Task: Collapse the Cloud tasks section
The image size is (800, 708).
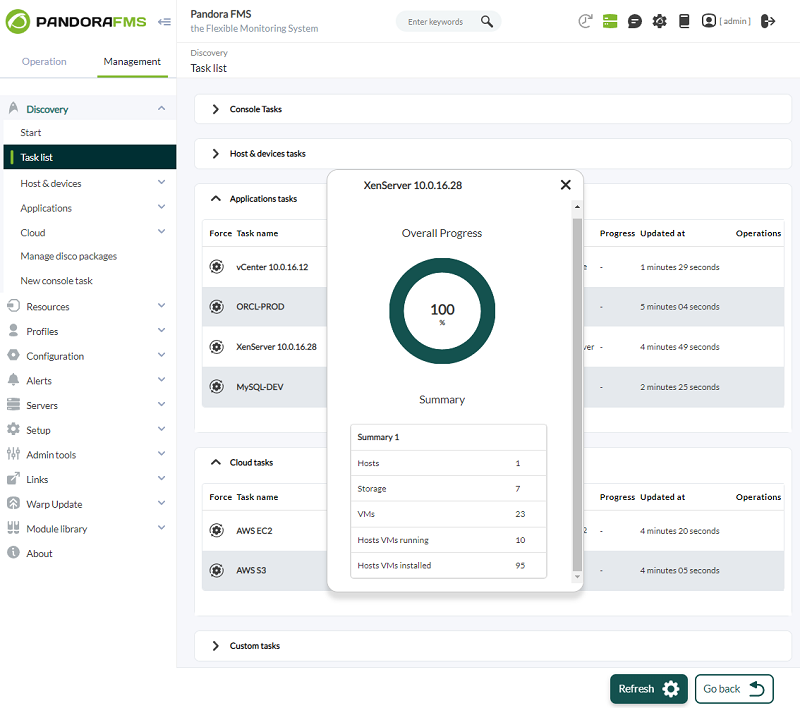Action: [x=251, y=463]
